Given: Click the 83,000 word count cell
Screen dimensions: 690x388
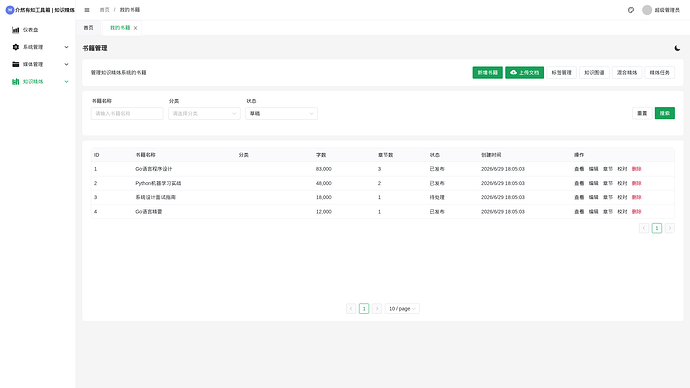Looking at the screenshot, I should (x=323, y=169).
